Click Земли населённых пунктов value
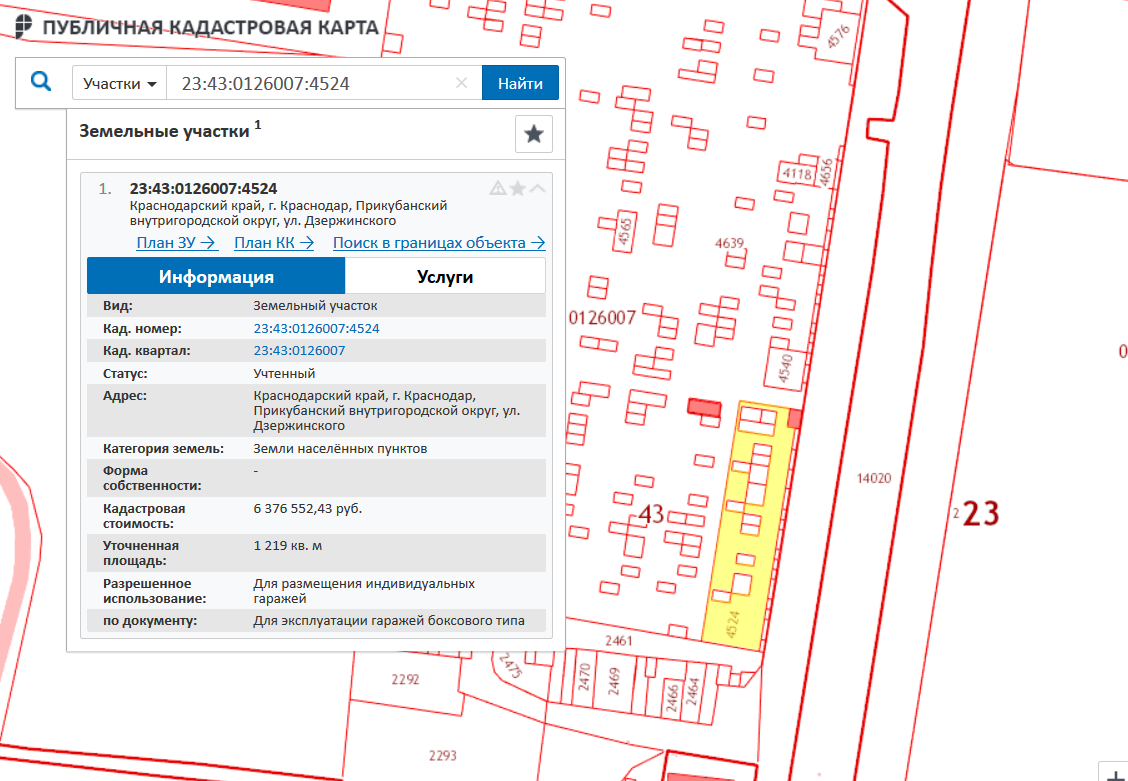1128x781 pixels. [340, 449]
